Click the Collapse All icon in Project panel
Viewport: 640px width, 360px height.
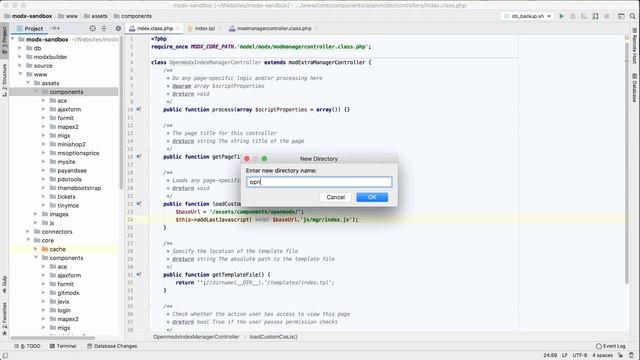104,29
